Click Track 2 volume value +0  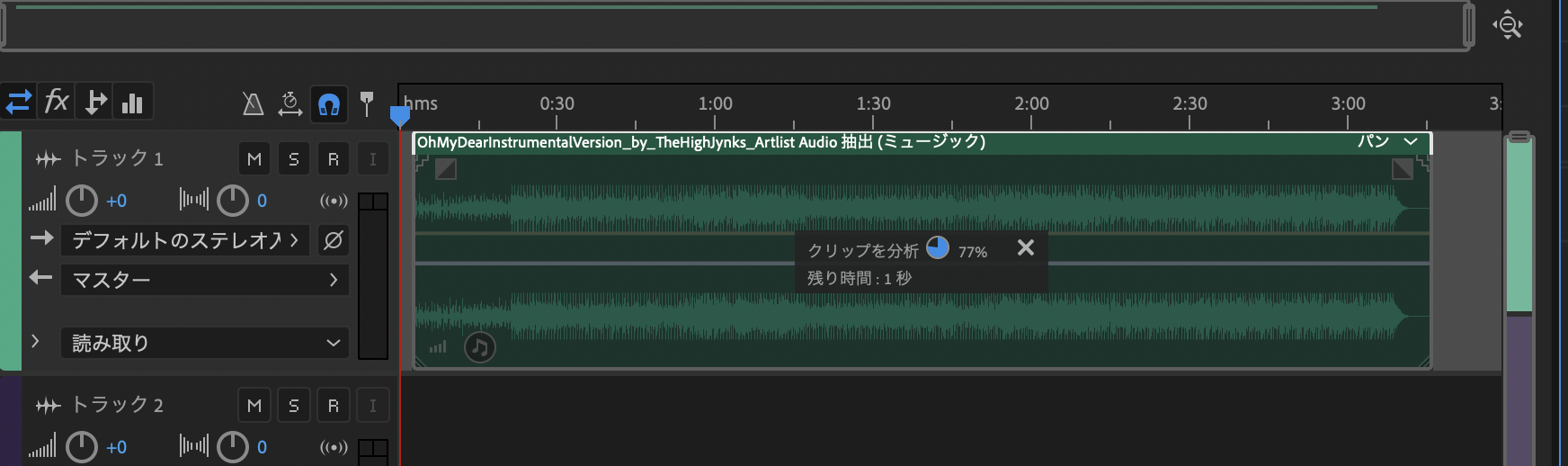116,447
